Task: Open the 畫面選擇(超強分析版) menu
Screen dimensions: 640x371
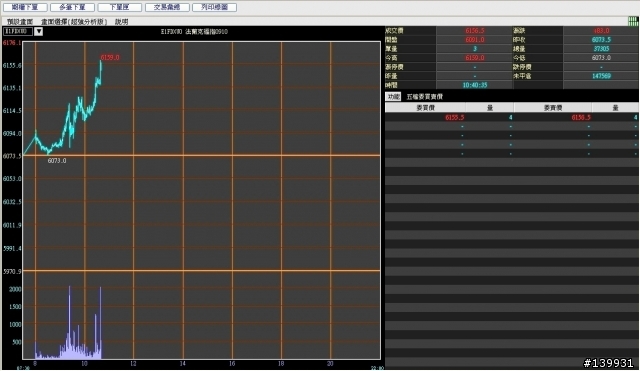Action: point(74,22)
